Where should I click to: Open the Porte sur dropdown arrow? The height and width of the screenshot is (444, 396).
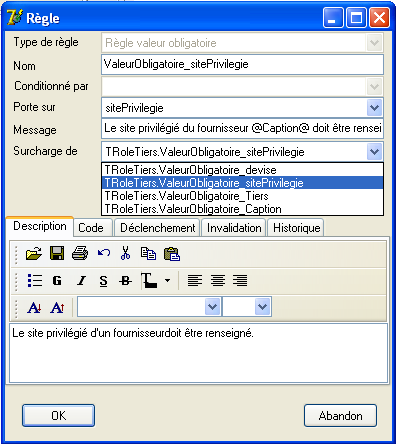tap(374, 108)
